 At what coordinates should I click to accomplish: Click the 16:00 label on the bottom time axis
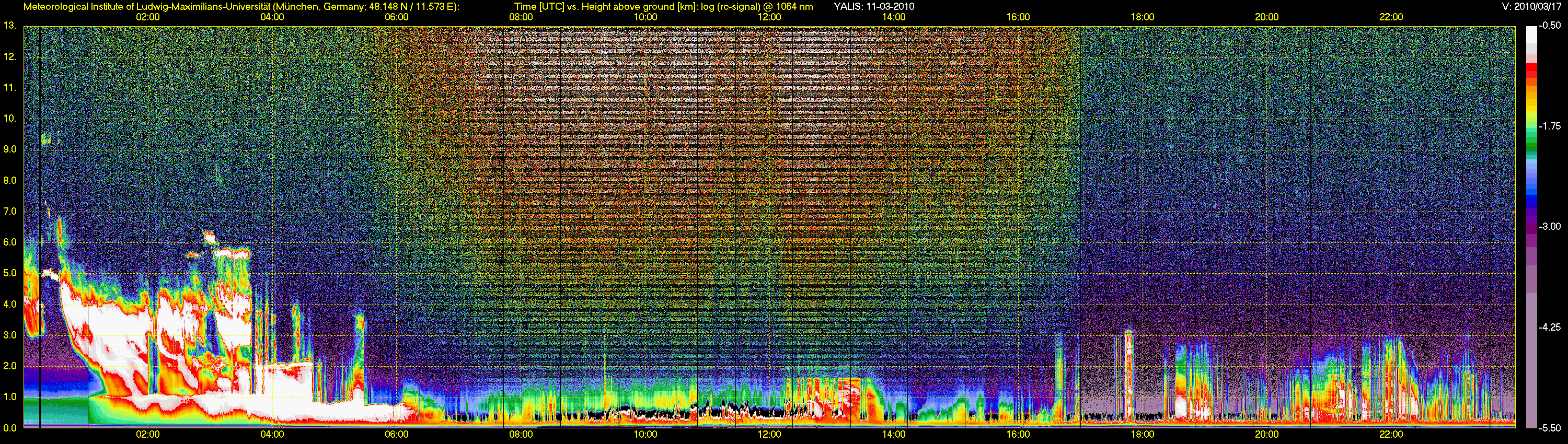tap(1018, 435)
